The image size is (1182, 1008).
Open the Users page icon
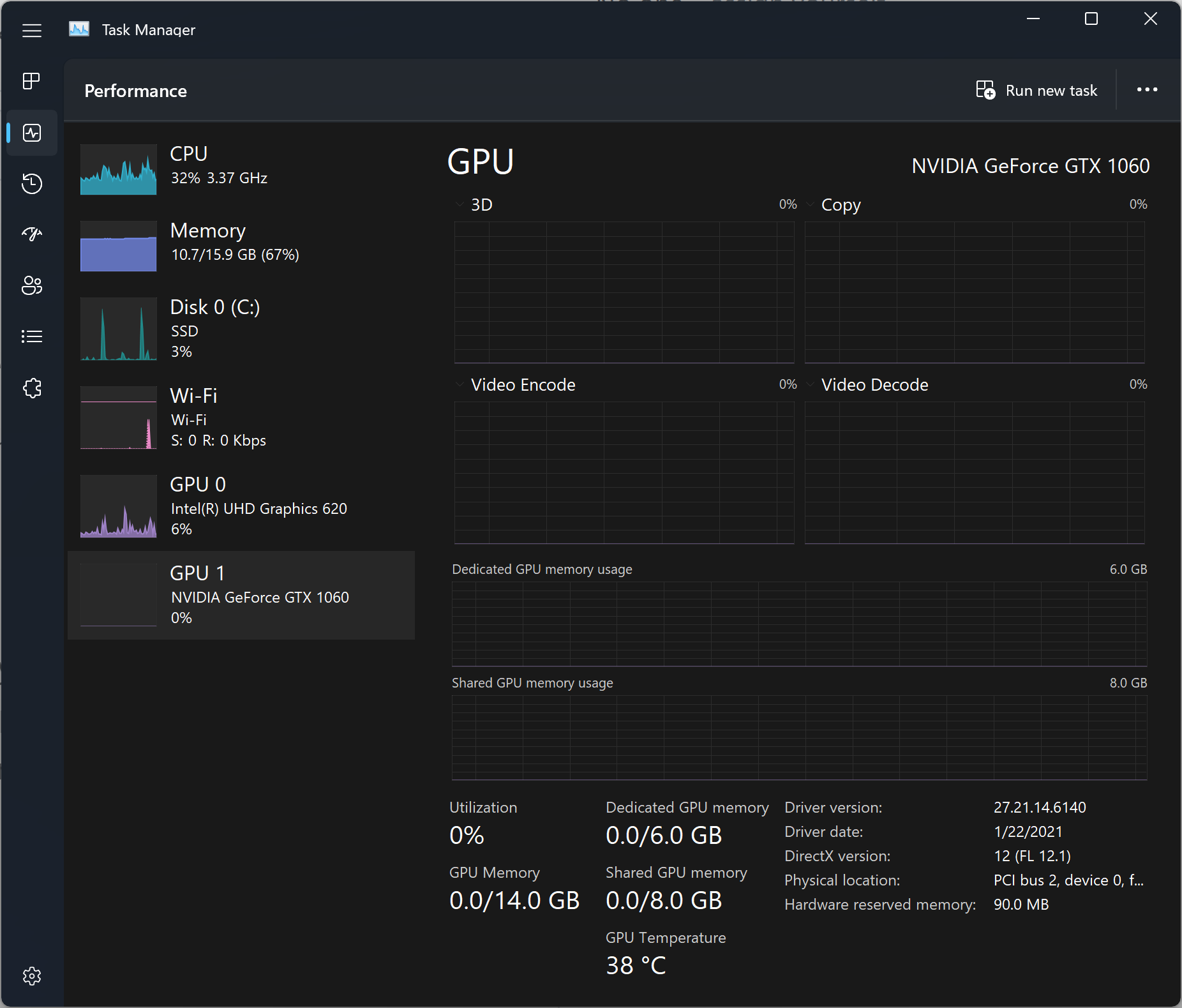pyautogui.click(x=32, y=285)
